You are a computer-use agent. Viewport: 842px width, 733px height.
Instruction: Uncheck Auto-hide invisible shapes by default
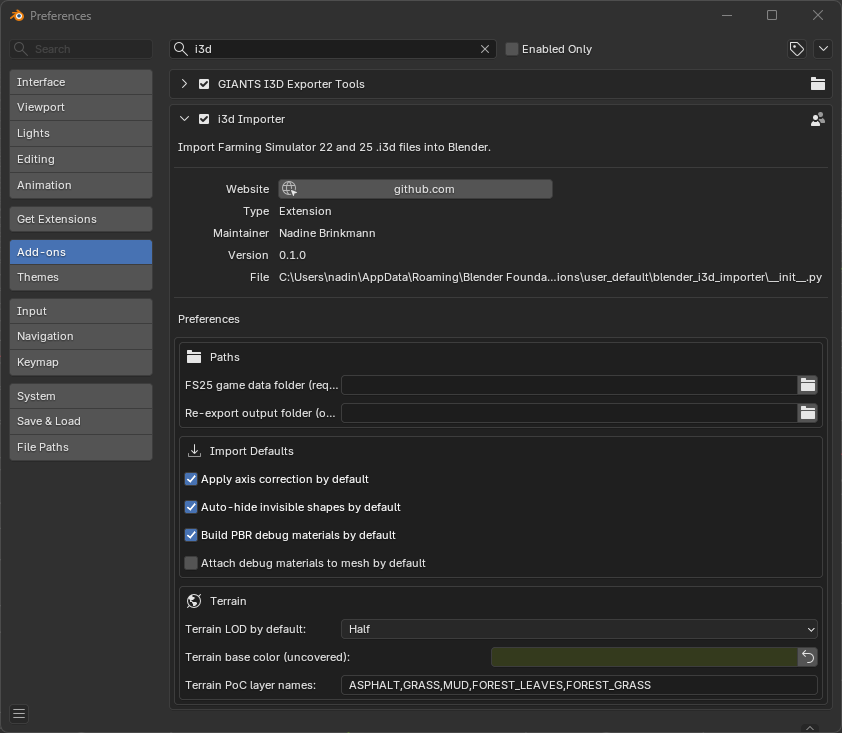(191, 507)
